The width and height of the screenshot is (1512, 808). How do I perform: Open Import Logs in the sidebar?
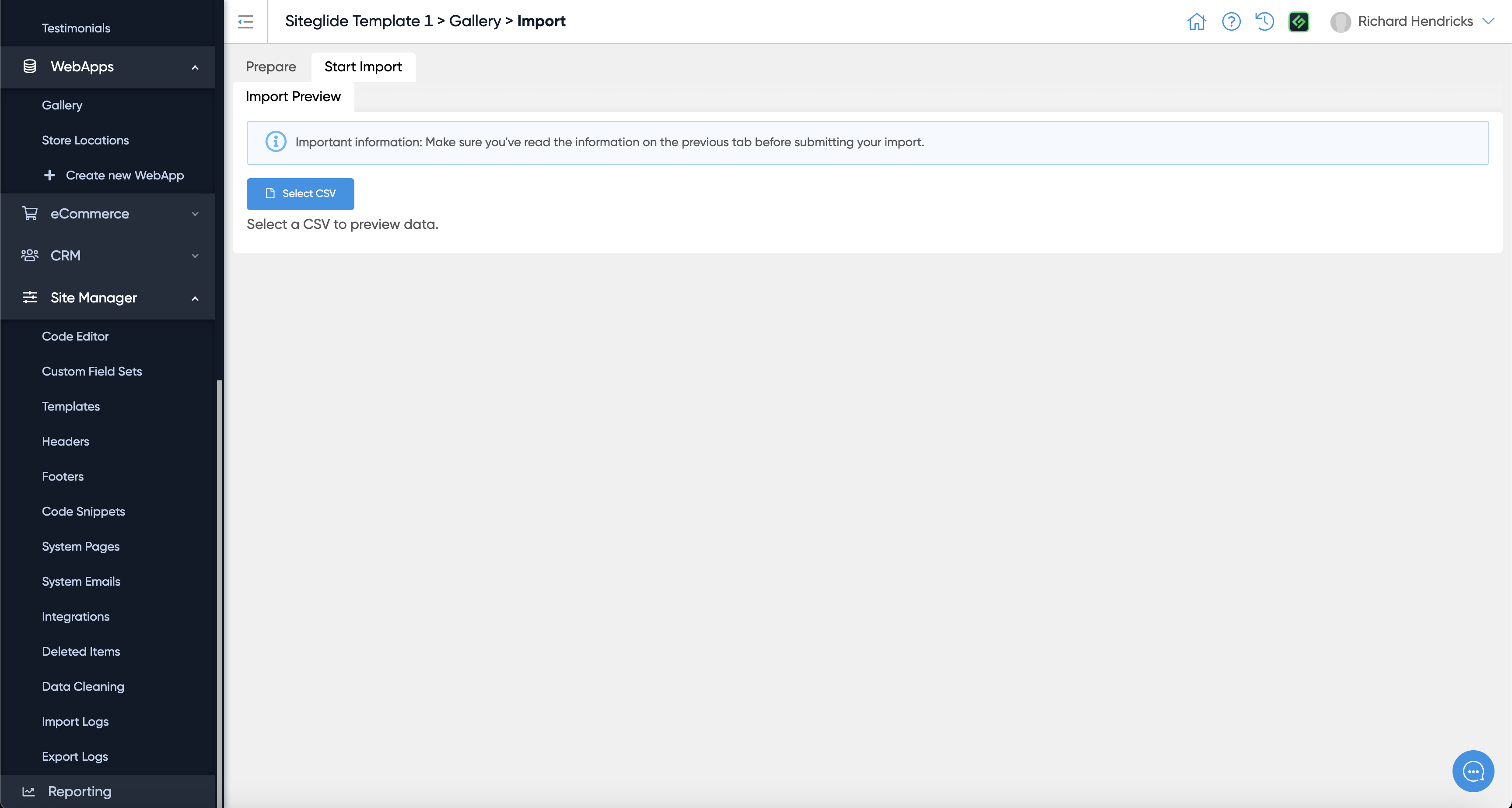pyautogui.click(x=75, y=722)
